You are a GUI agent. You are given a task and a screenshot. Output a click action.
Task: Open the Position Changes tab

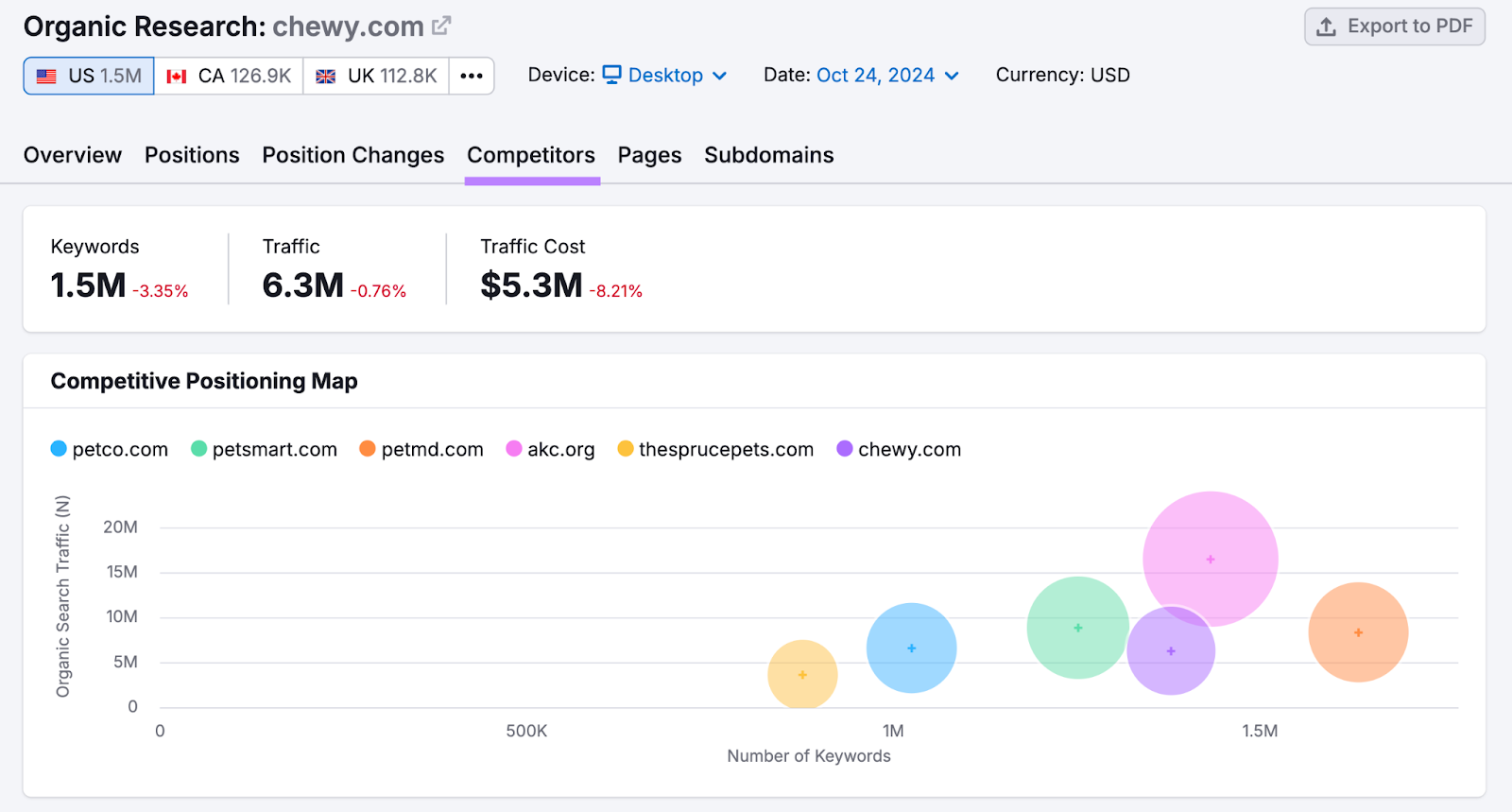coord(352,155)
